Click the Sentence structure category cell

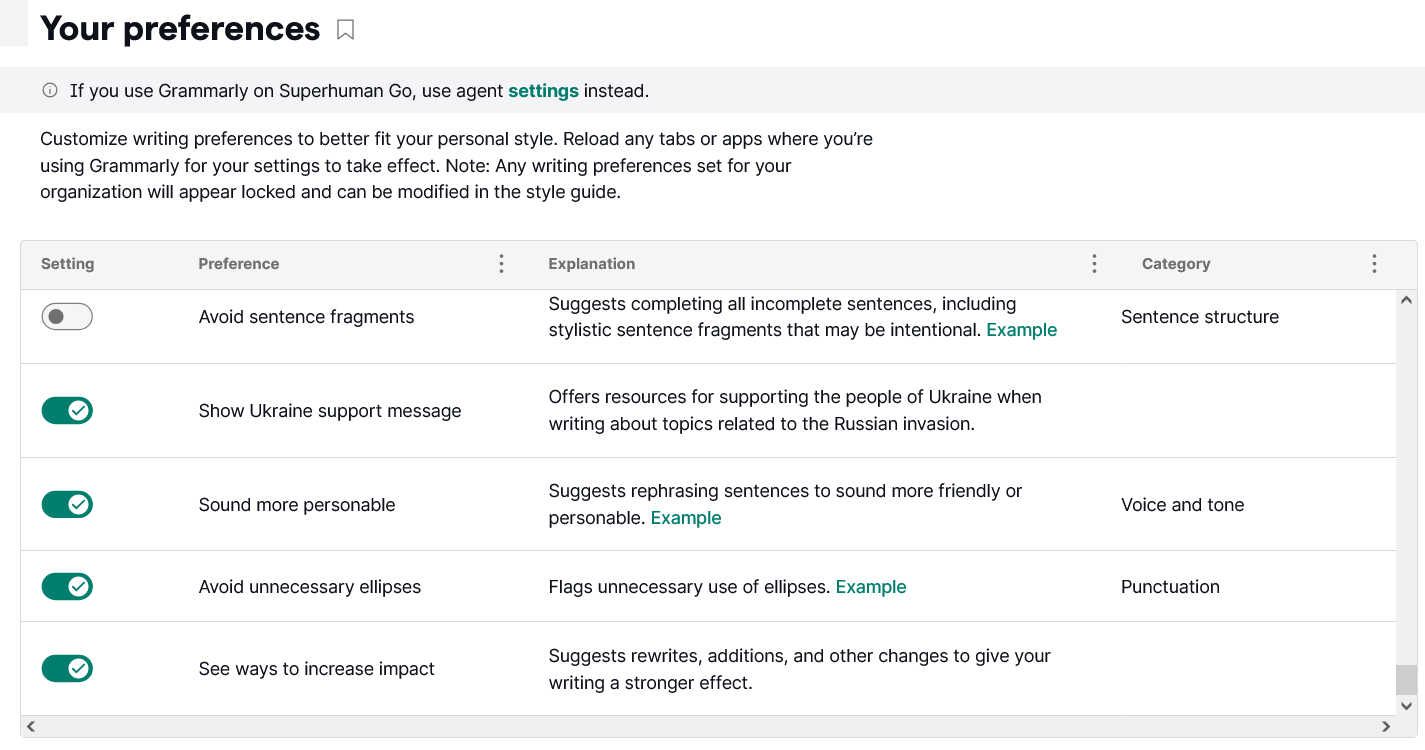pos(1200,317)
